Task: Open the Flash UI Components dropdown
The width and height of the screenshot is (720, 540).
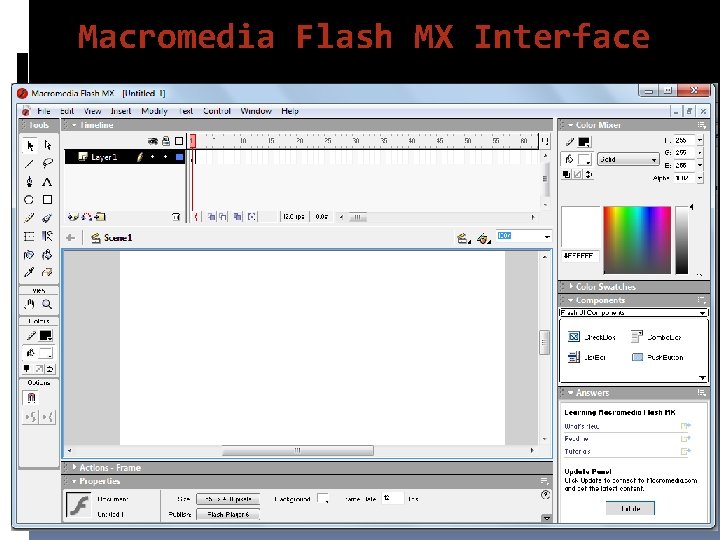Action: pyautogui.click(x=633, y=313)
